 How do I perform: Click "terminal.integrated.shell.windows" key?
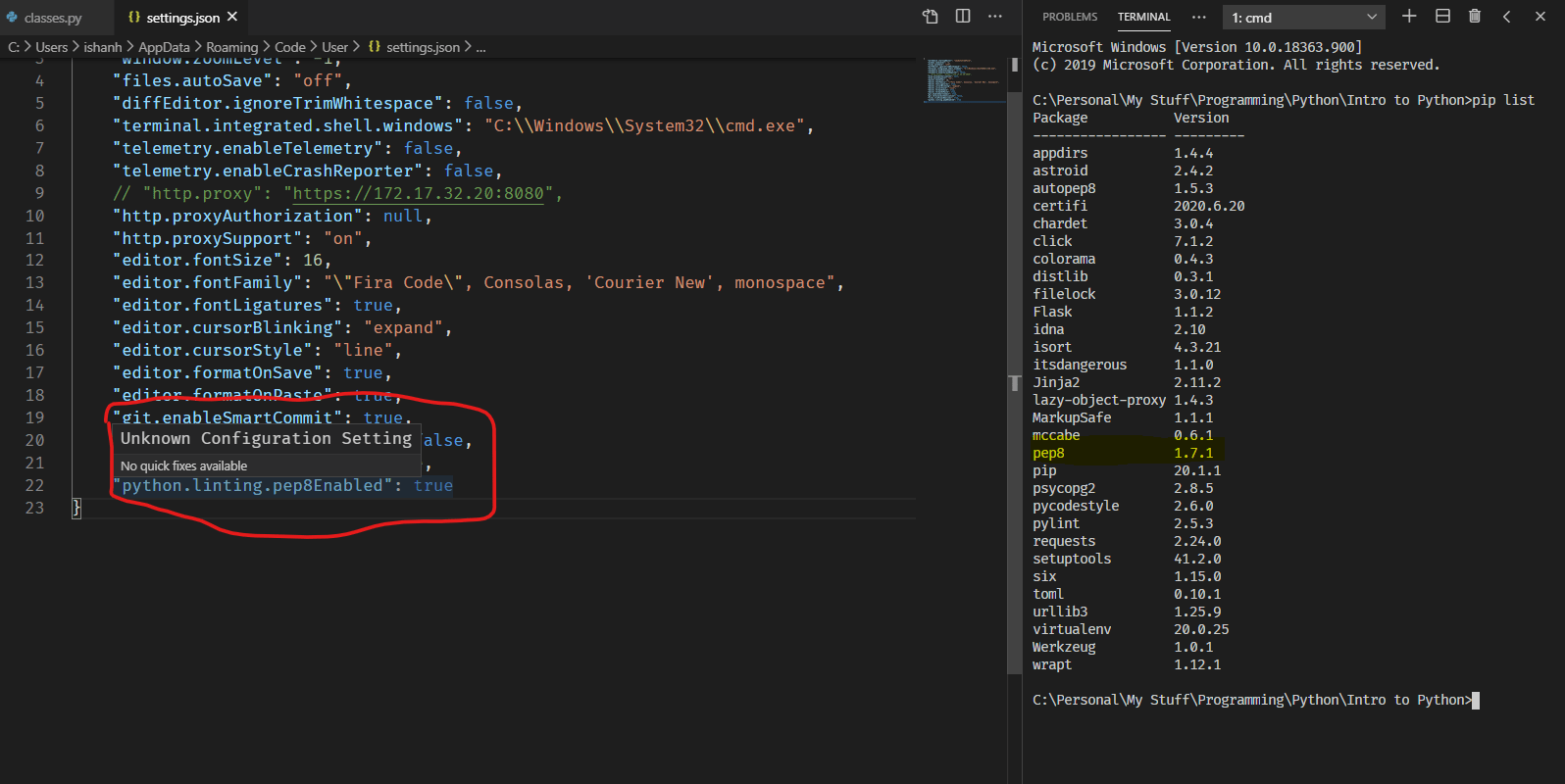tap(287, 125)
